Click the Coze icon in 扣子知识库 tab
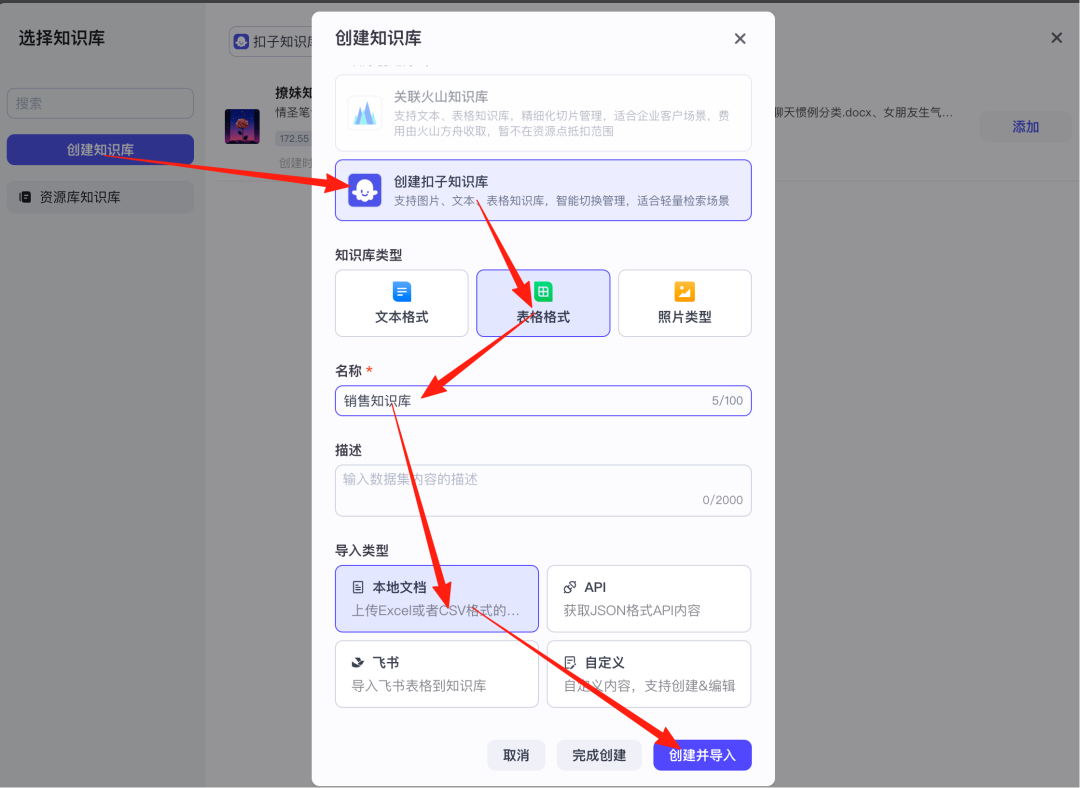Screen dimensions: 1080x788 click(241, 41)
